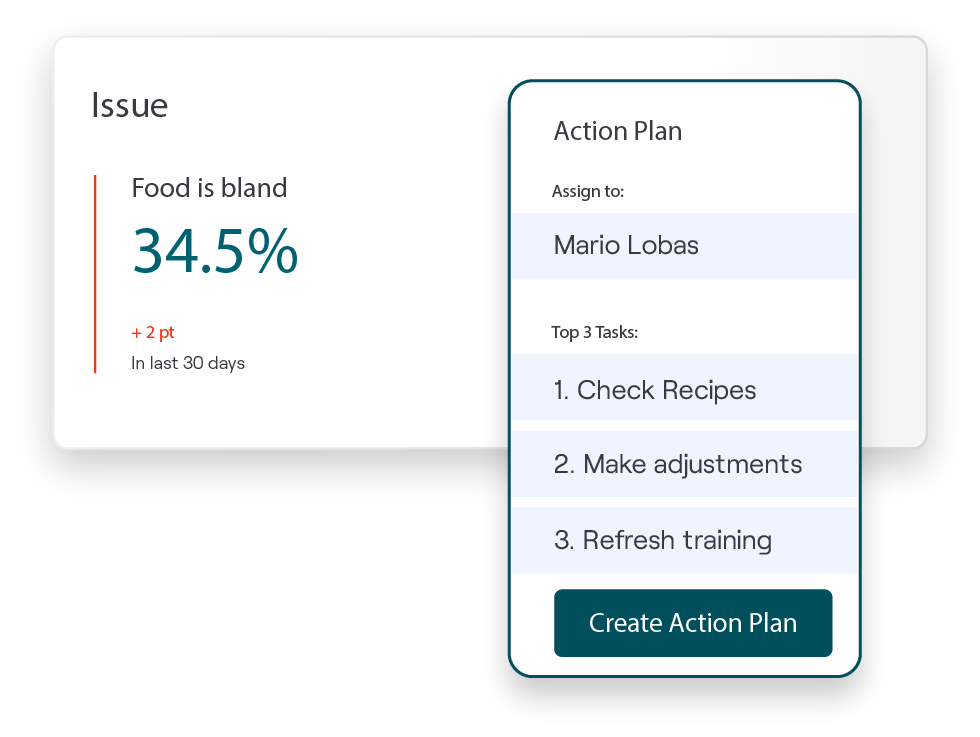Select the Mario Lobas assignee field
Image resolution: width=980 pixels, height=737 pixels.
684,246
